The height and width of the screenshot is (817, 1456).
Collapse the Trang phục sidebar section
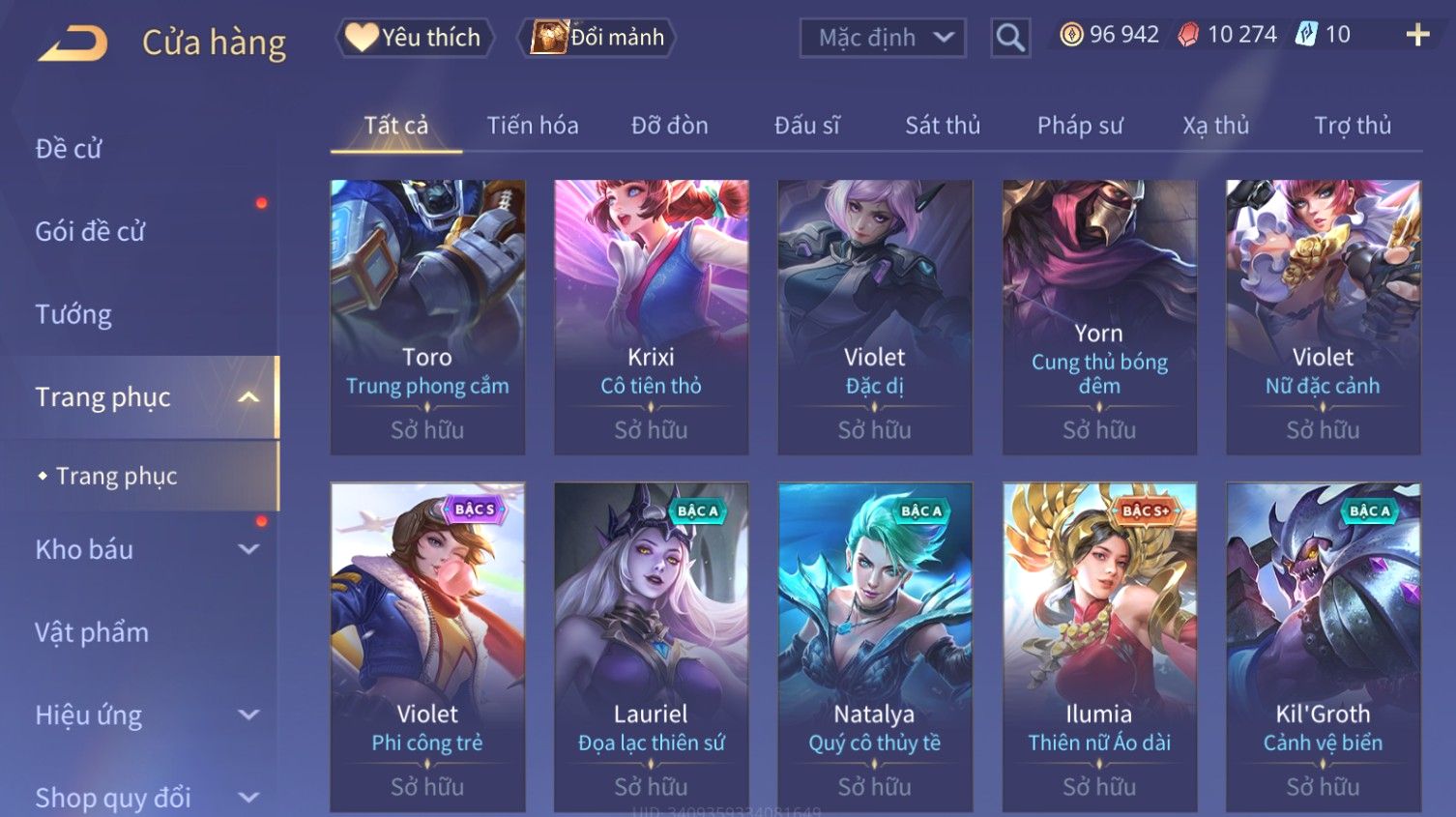248,397
